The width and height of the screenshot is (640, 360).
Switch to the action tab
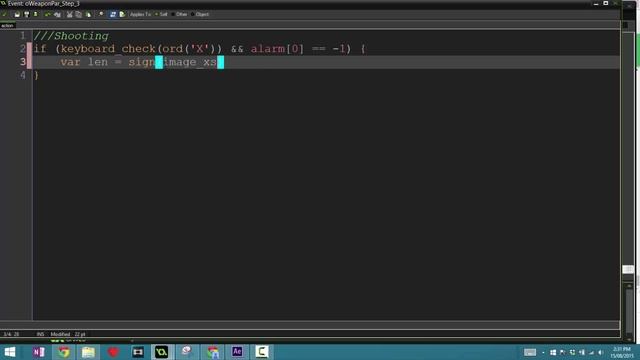(x=7, y=25)
